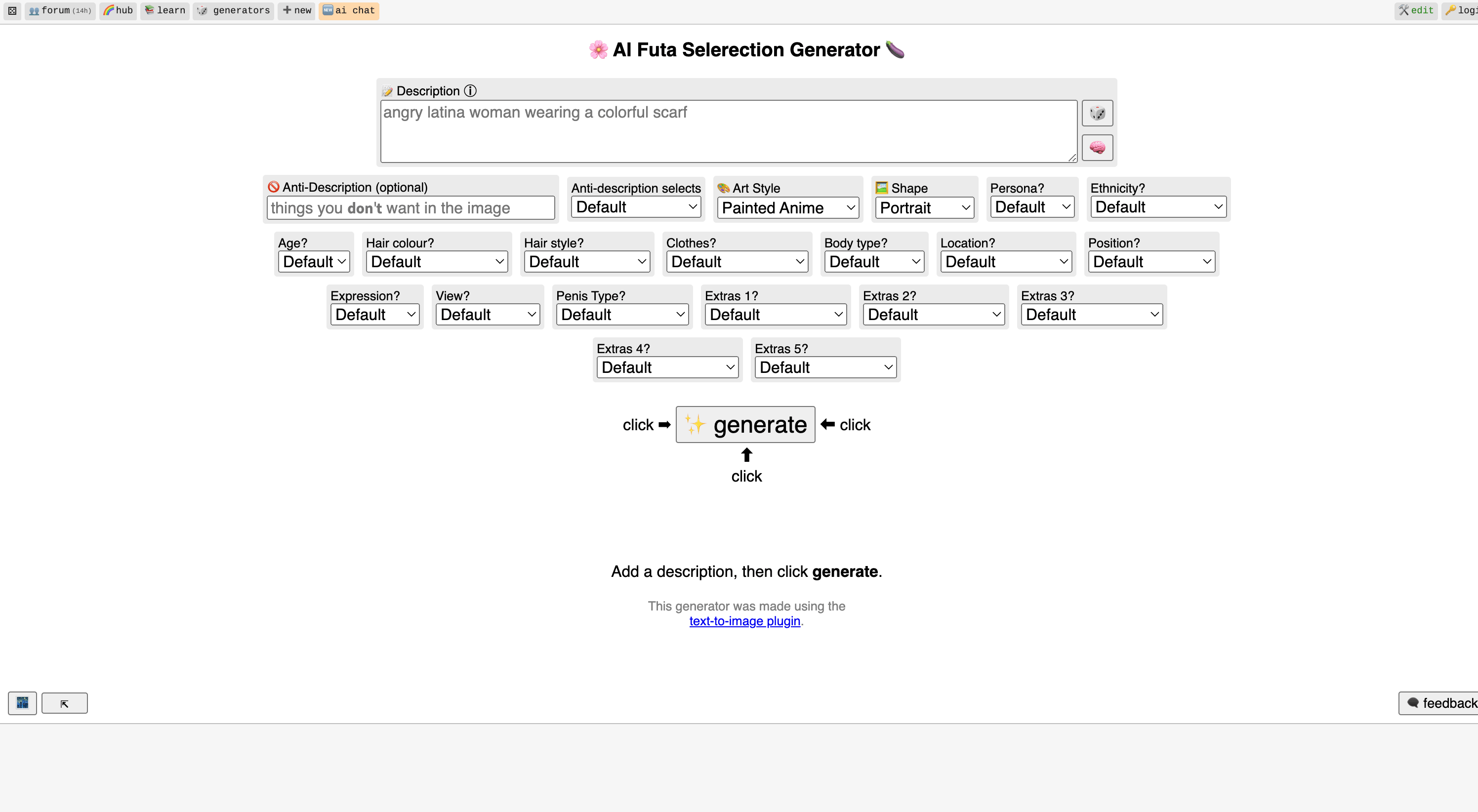Open the Location dropdown
Screen dimensions: 1478x812
click(1006, 262)
